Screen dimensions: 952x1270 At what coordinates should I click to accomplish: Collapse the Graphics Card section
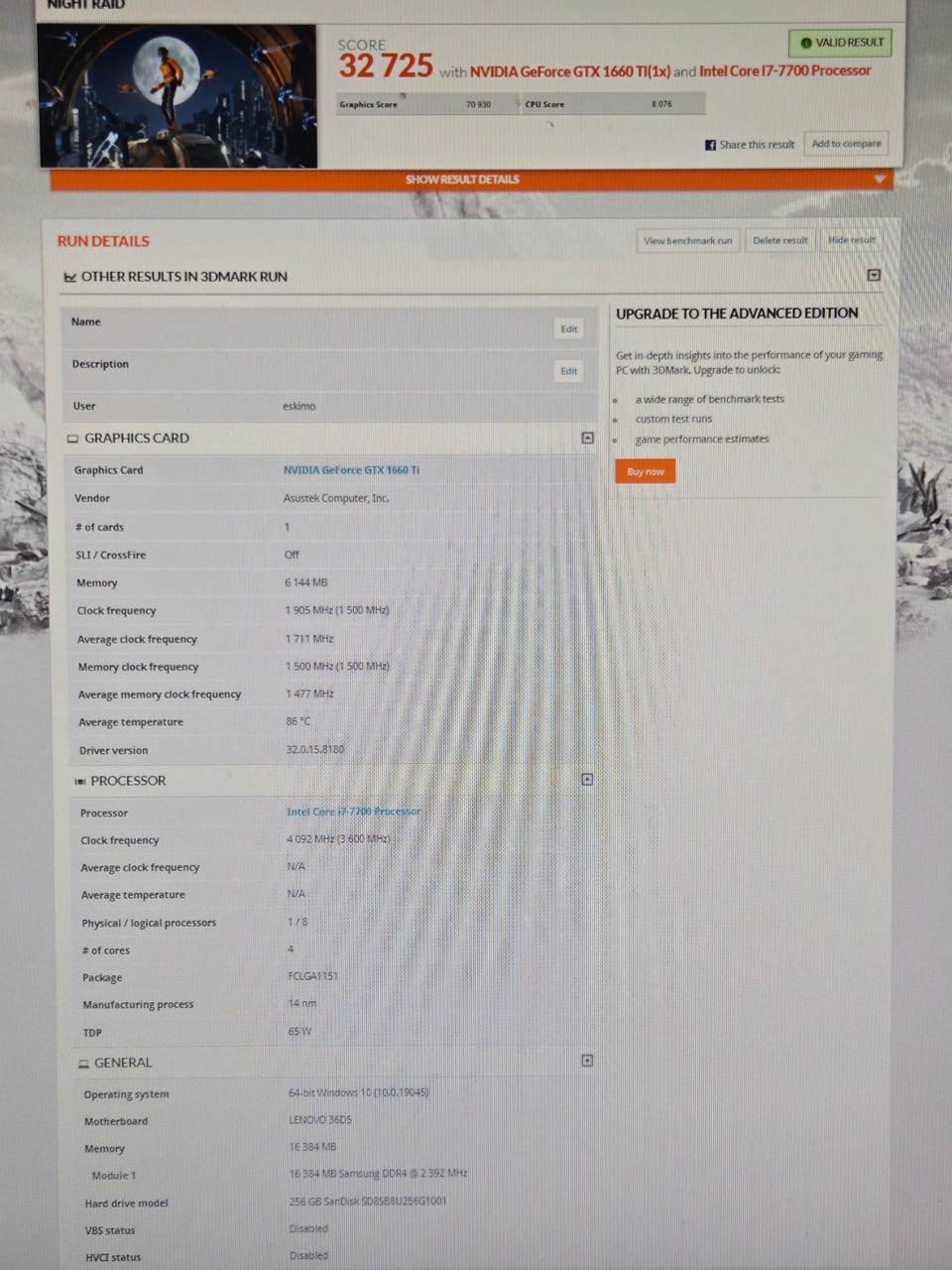click(x=587, y=438)
